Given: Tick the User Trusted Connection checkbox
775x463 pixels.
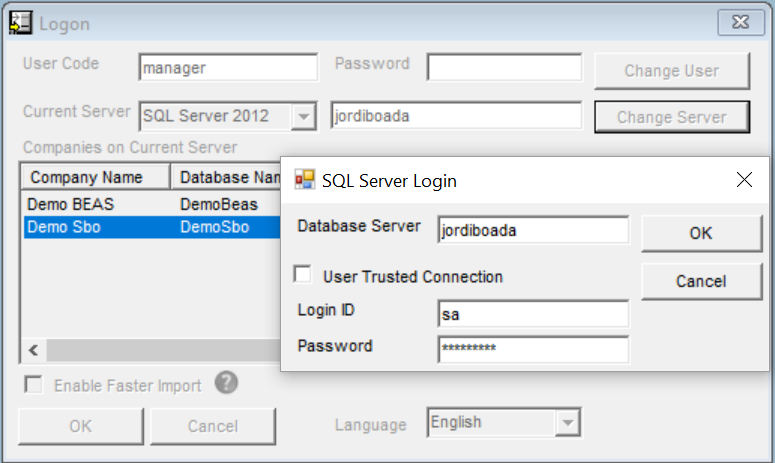Looking at the screenshot, I should point(302,274).
